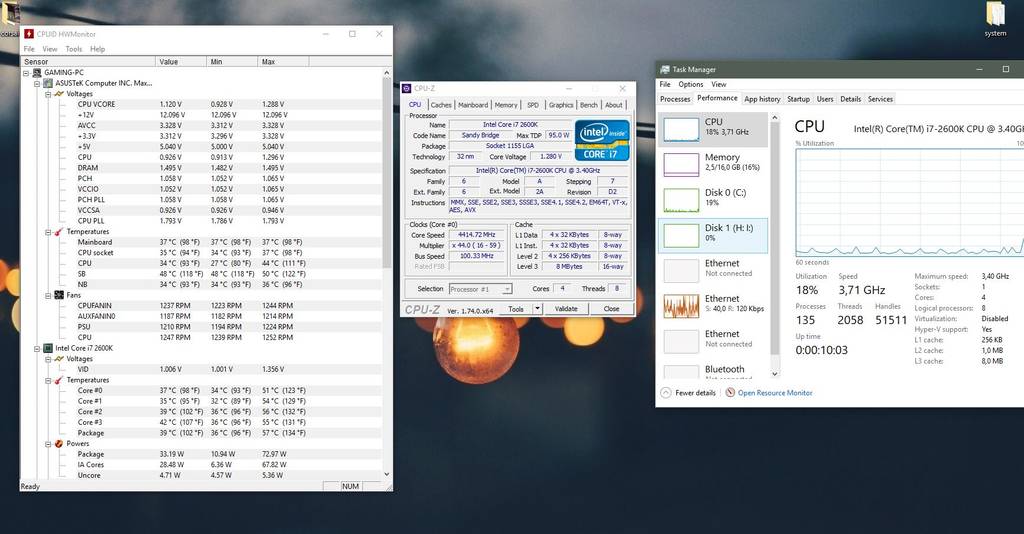Select the Memory item in Task Manager

(713, 163)
